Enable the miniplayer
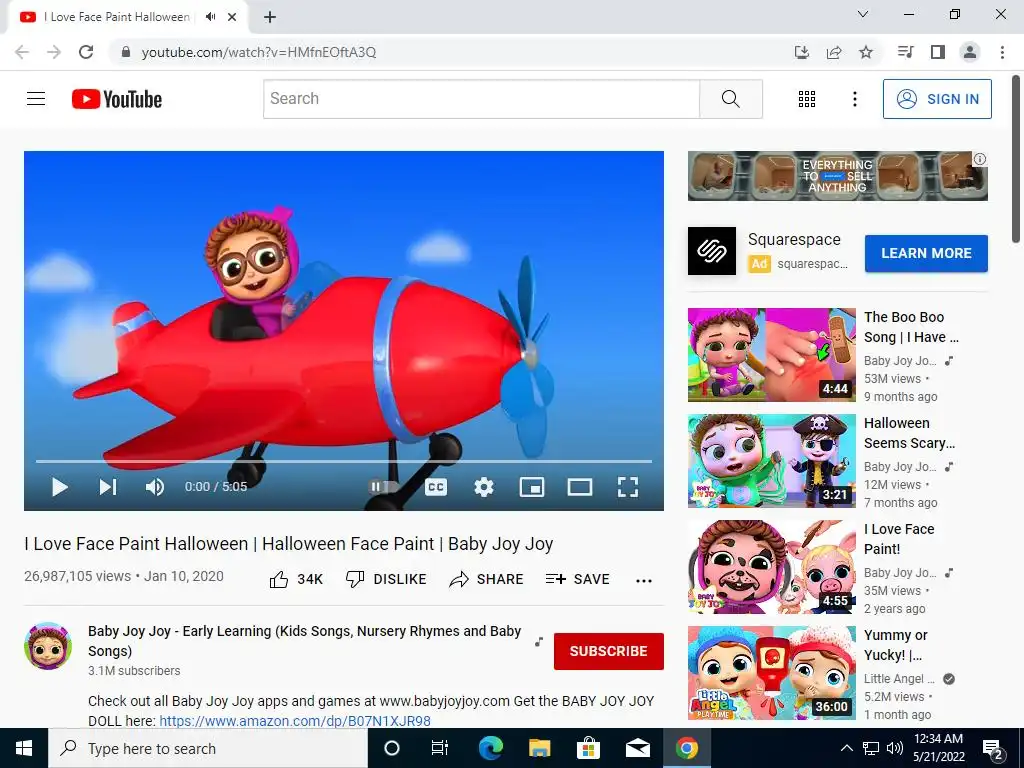 [532, 487]
